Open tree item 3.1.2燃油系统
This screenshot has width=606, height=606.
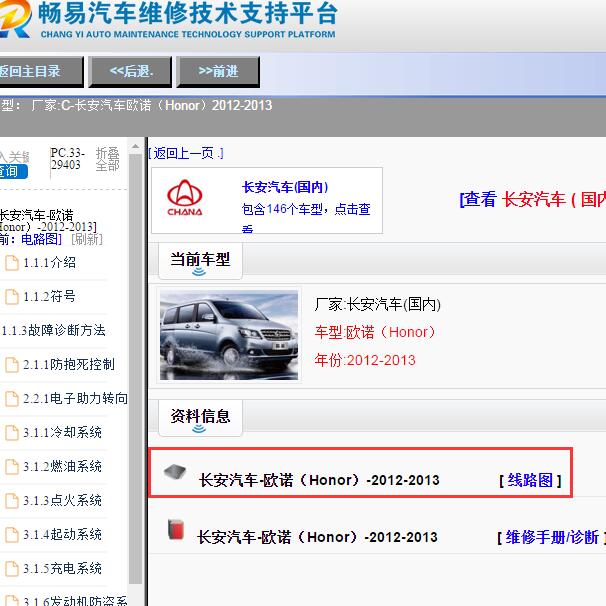click(63, 466)
